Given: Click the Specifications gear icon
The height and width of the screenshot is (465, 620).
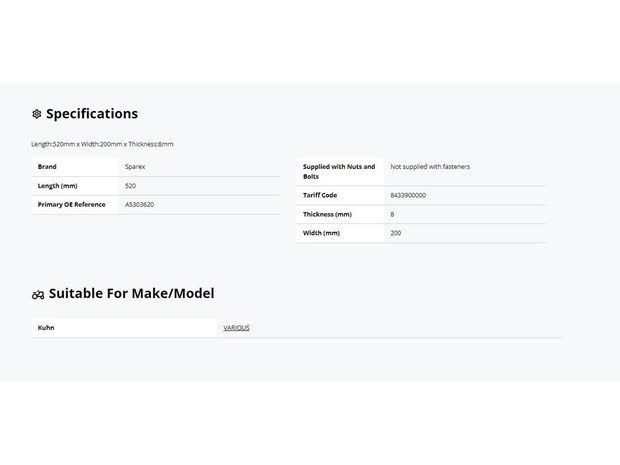Looking at the screenshot, I should pyautogui.click(x=36, y=114).
